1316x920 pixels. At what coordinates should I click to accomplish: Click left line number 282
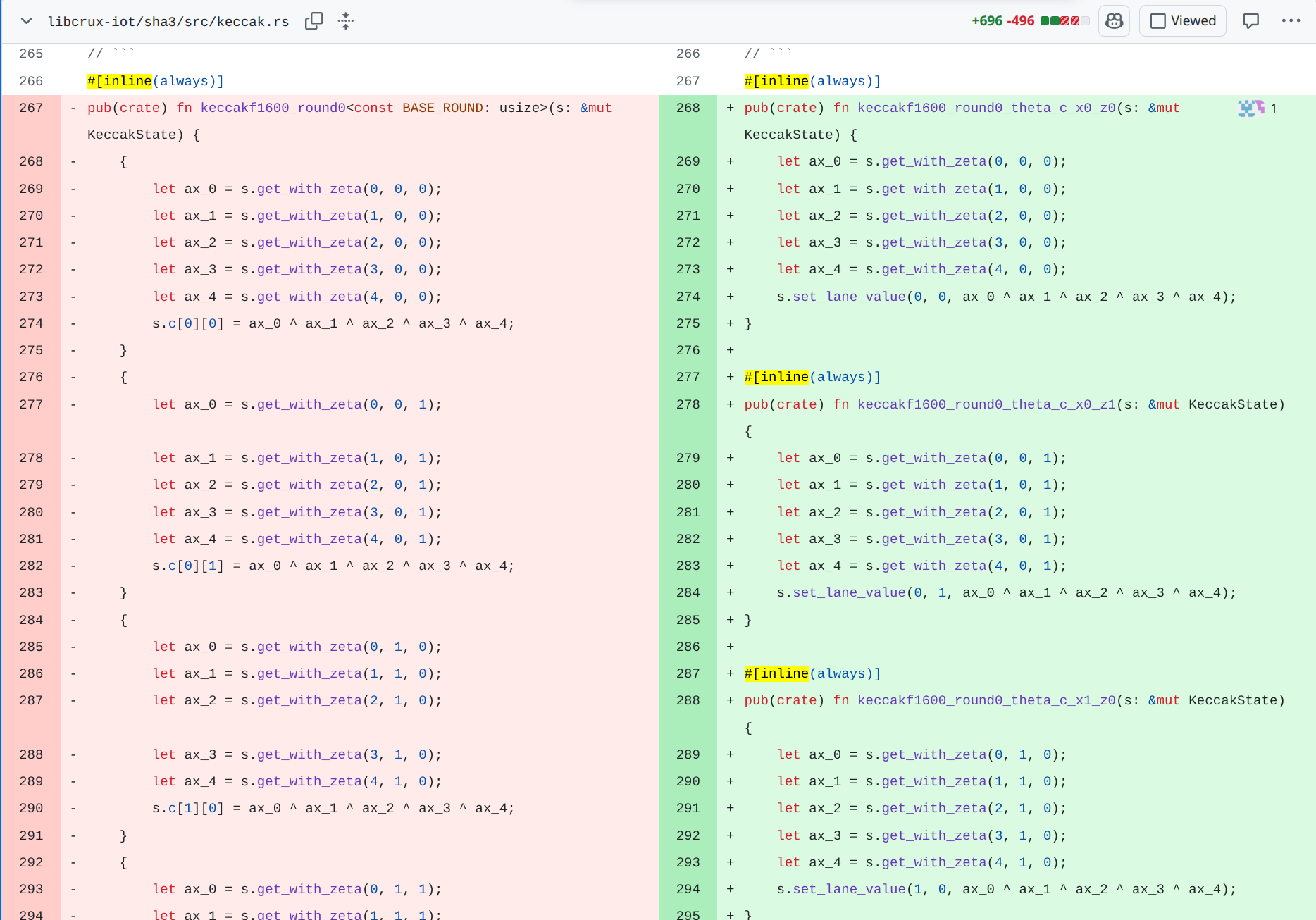(31, 566)
